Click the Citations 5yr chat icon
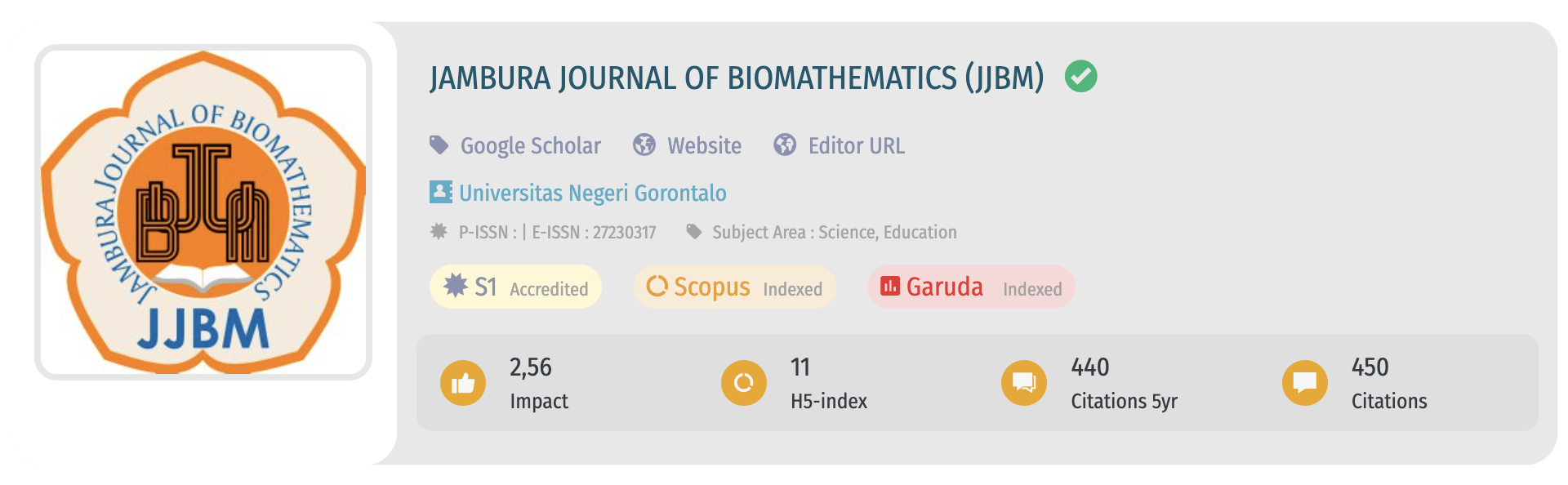Image resolution: width=1568 pixels, height=485 pixels. [x=1024, y=383]
